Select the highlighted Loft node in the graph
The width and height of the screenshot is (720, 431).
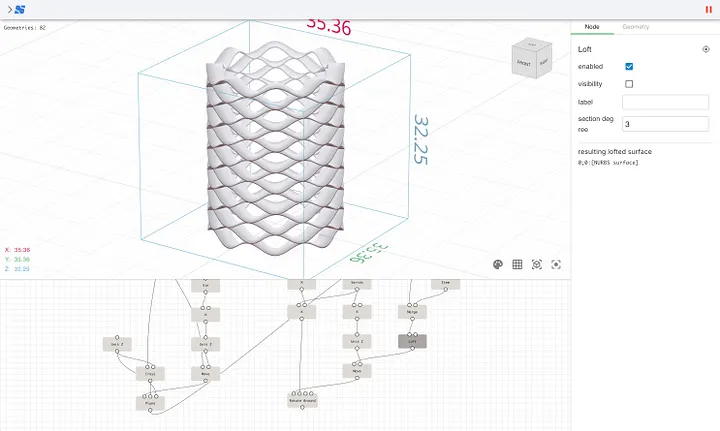pos(412,341)
